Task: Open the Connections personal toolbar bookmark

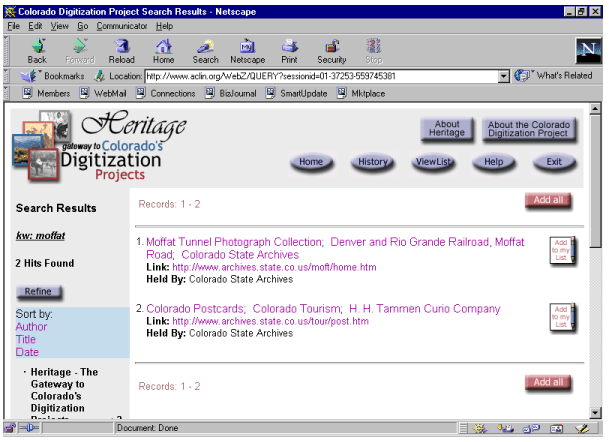Action: [x=166, y=93]
